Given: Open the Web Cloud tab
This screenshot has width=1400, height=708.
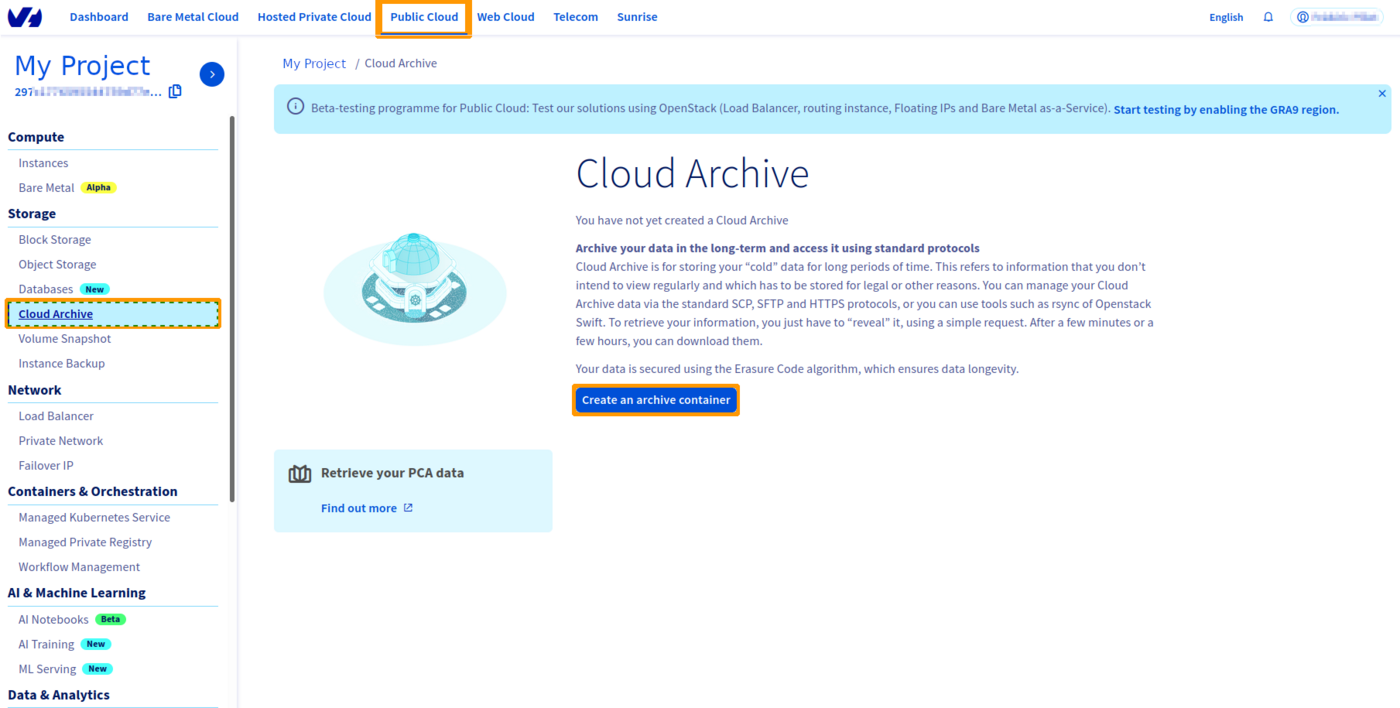Looking at the screenshot, I should pyautogui.click(x=505, y=17).
